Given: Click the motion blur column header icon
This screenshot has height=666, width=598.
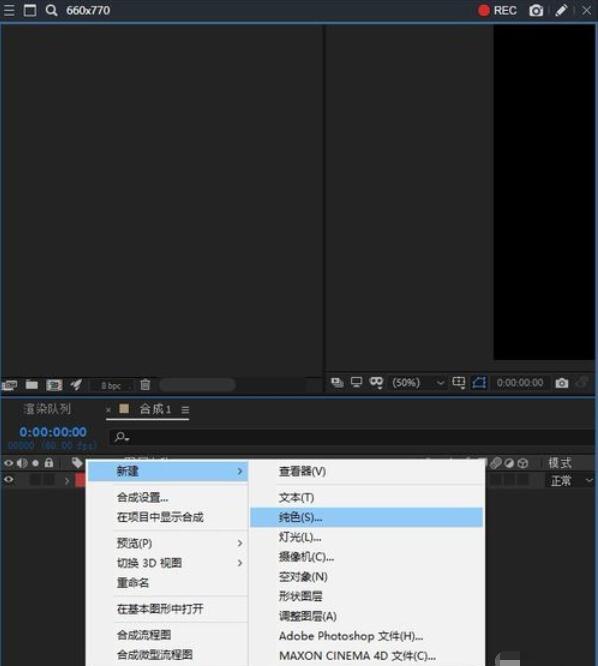Looking at the screenshot, I should tap(496, 463).
